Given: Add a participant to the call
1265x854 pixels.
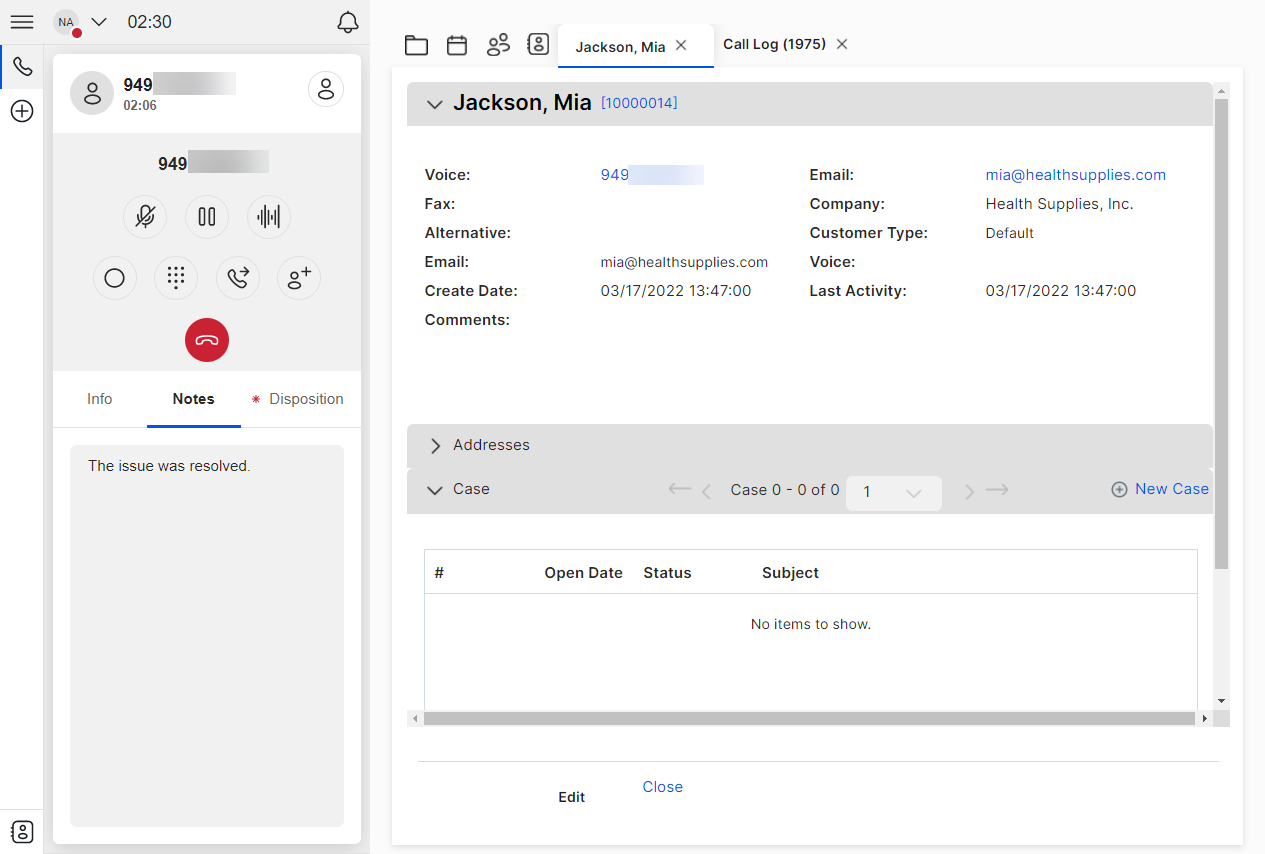Looking at the screenshot, I should [299, 278].
